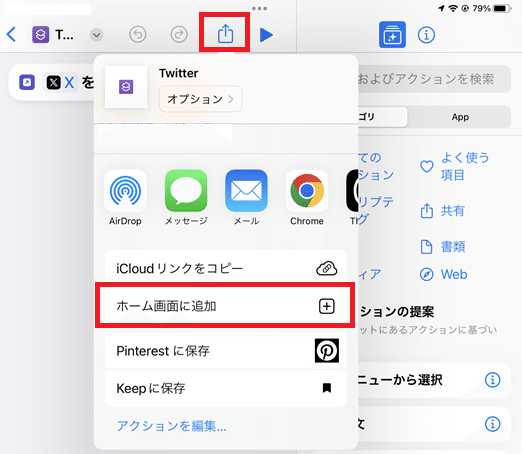Screen dimensions: 522x454
Task: Tap the open app action icon
Action: point(27,82)
